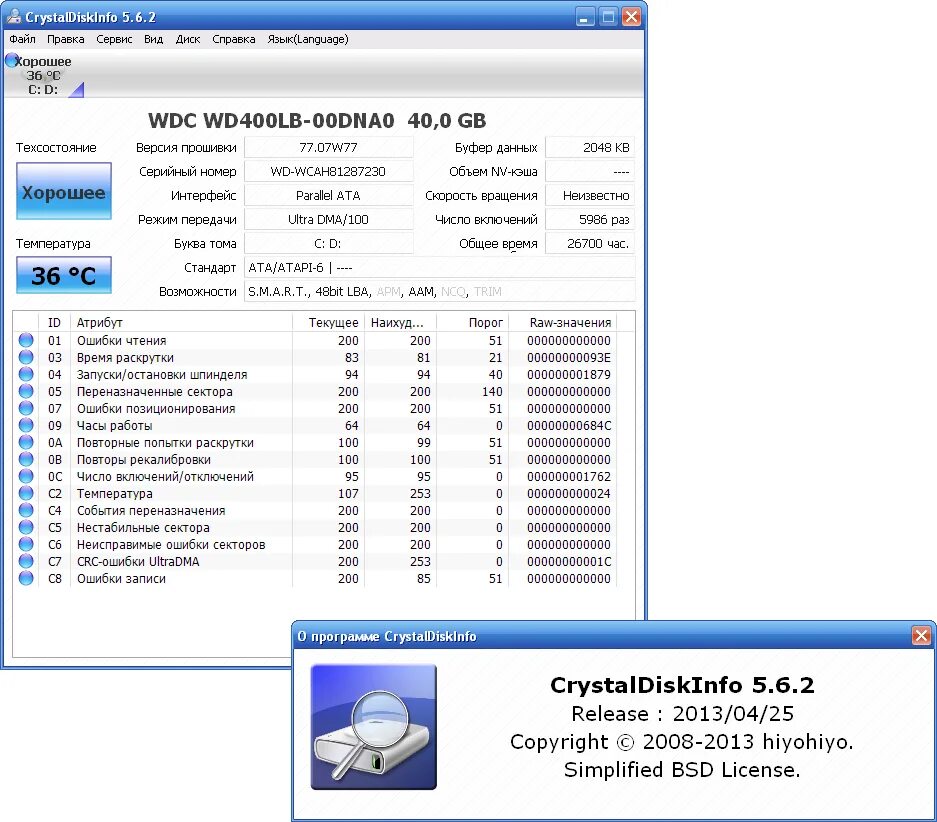Open the Язык(Language) menu
937x822 pixels.
(x=308, y=39)
